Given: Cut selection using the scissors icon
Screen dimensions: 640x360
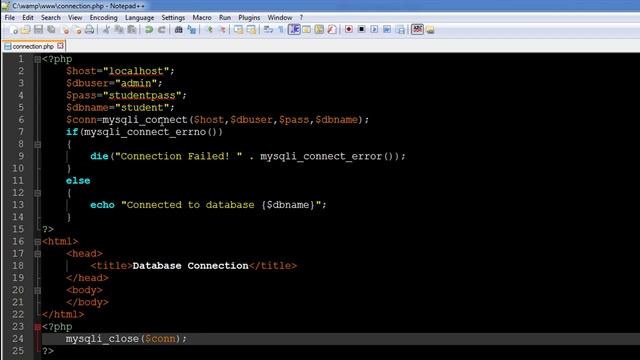Looking at the screenshot, I should click(106, 29).
